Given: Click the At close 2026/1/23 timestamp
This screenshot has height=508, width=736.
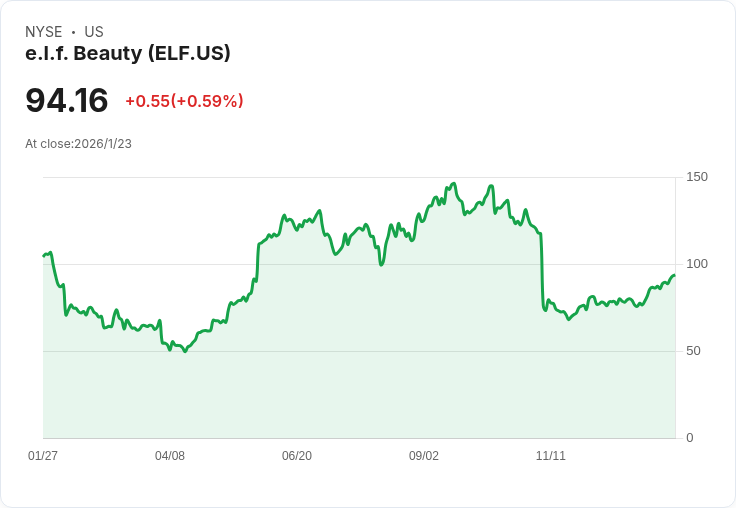Looking at the screenshot, I should tap(78, 144).
